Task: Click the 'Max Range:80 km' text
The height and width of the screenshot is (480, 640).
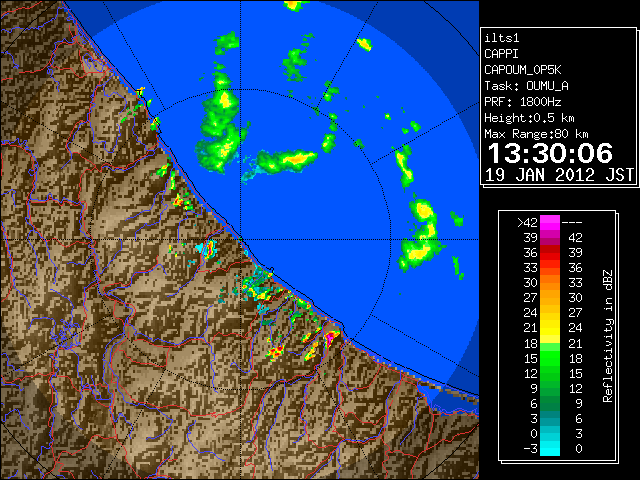Action: [x=536, y=134]
